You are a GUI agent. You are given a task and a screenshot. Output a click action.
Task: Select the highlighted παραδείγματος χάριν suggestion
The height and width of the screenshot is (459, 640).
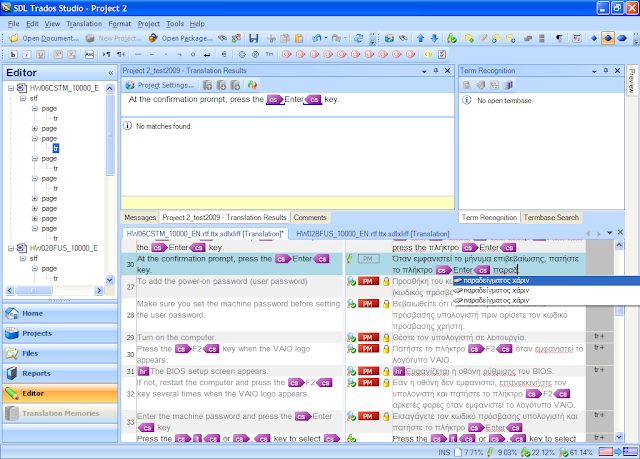coord(546,280)
